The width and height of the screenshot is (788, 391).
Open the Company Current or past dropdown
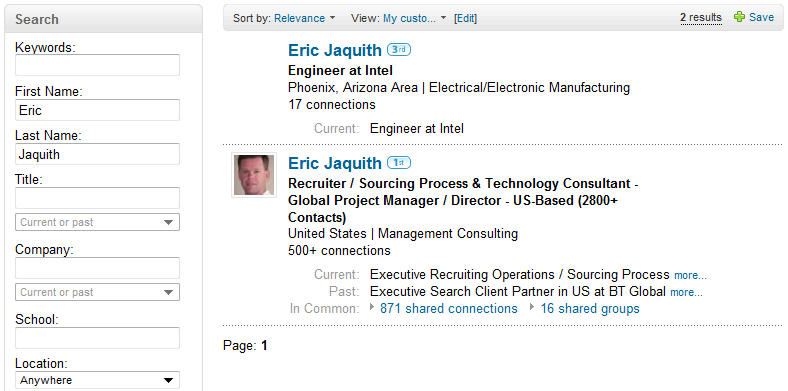tap(97, 292)
